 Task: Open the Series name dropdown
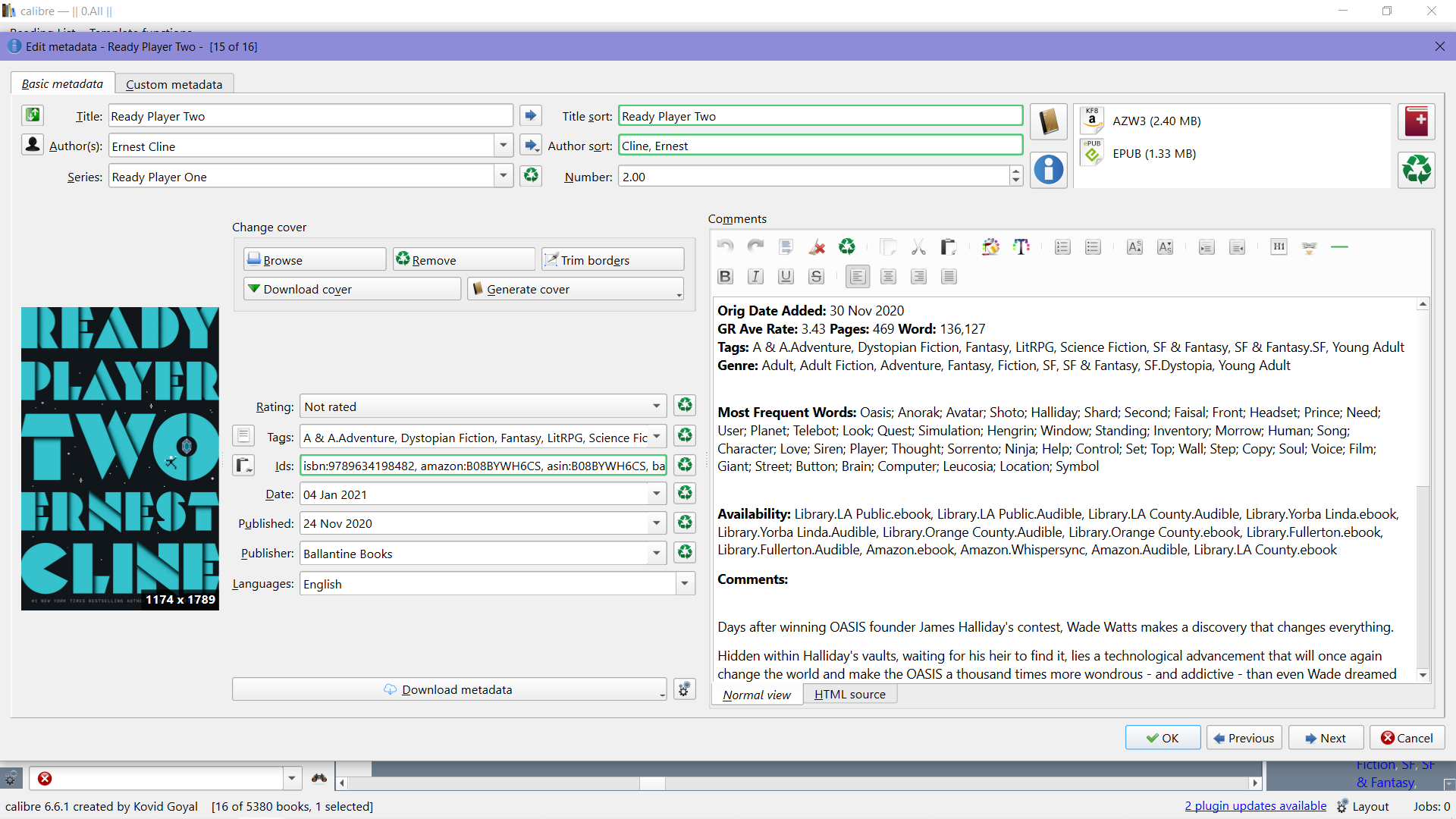click(503, 177)
